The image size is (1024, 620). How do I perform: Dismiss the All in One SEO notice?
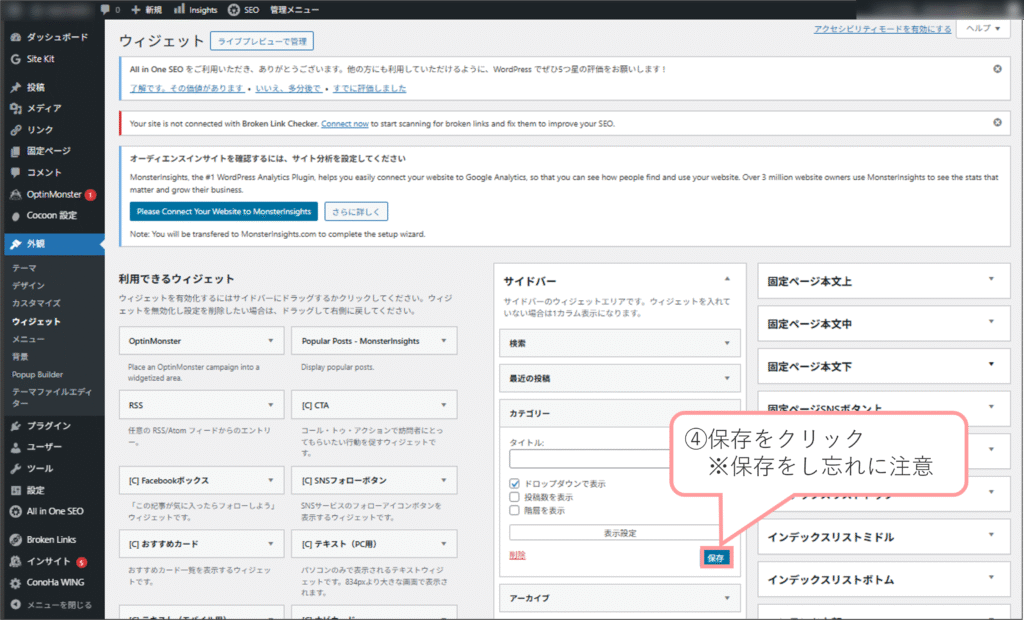pyautogui.click(x=997, y=69)
